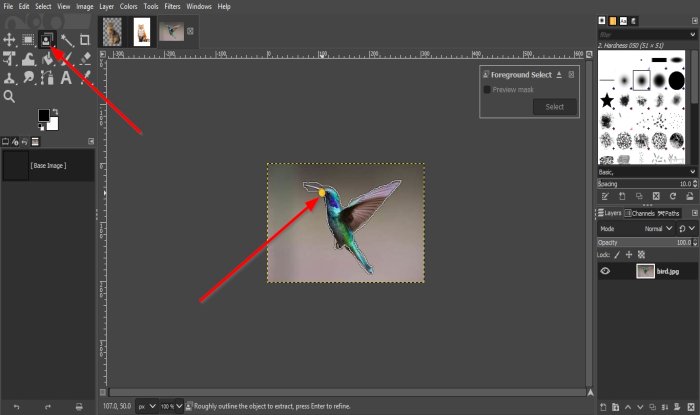700x415 pixels.
Task: Click the Select button in Foreground Select
Action: click(x=554, y=107)
